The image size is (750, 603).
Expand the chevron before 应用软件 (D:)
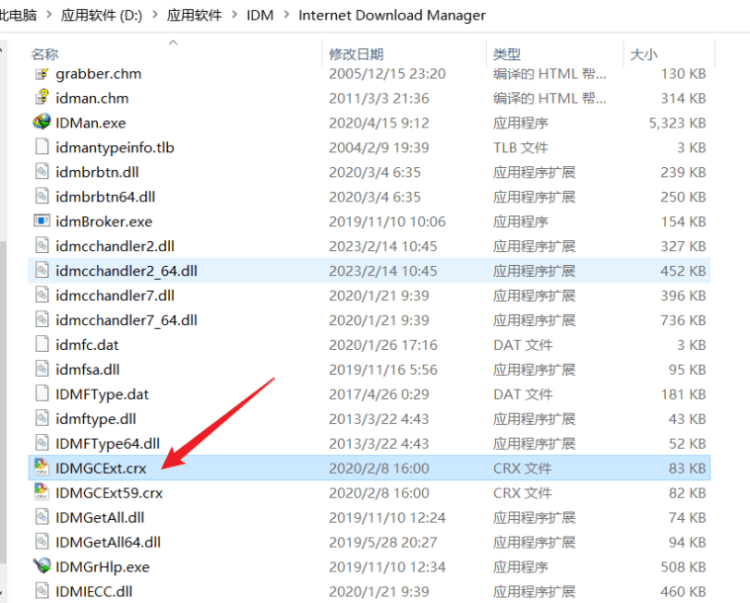tap(49, 15)
